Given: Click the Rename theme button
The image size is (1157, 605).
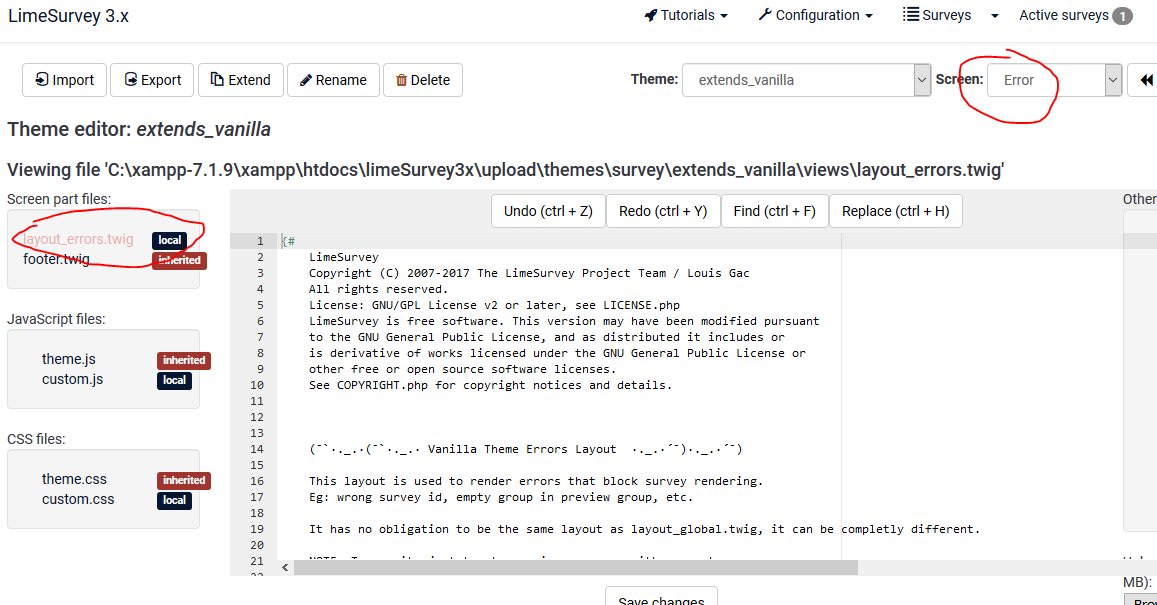Looking at the screenshot, I should point(333,80).
